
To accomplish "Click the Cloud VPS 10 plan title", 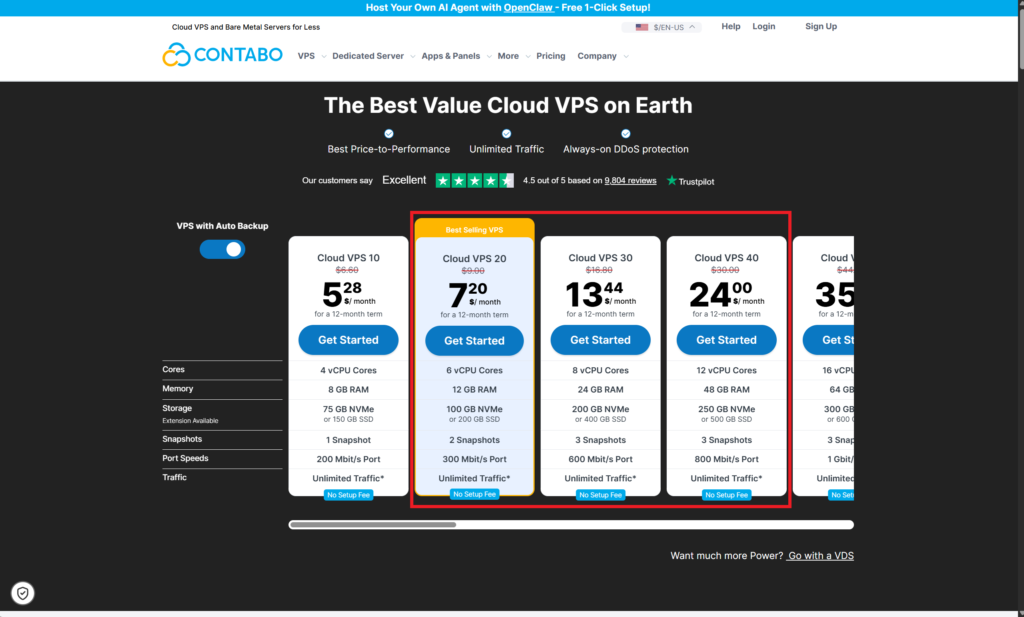I will coord(348,258).
